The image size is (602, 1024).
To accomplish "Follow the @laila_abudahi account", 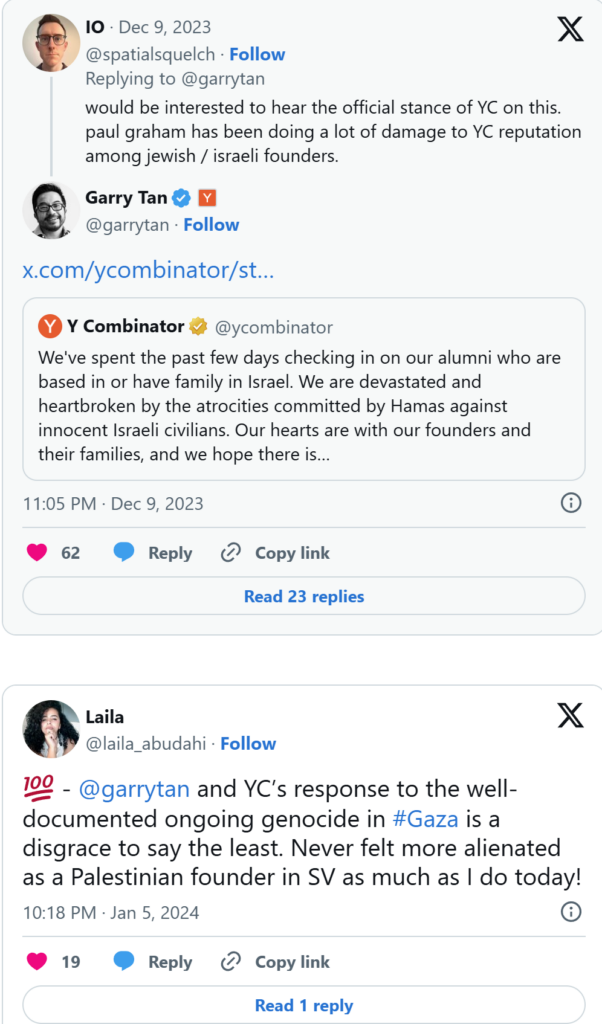I will coord(248,743).
